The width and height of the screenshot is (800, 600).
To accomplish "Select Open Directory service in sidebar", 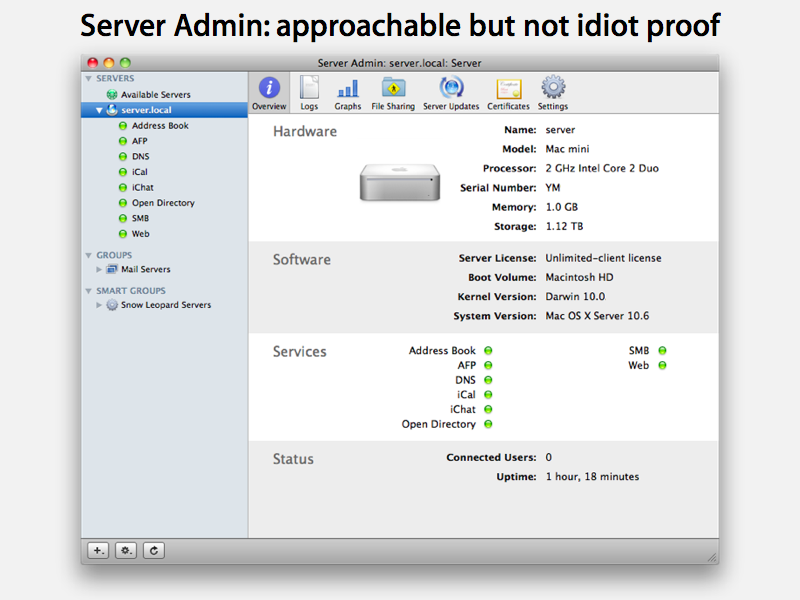I will [x=163, y=203].
